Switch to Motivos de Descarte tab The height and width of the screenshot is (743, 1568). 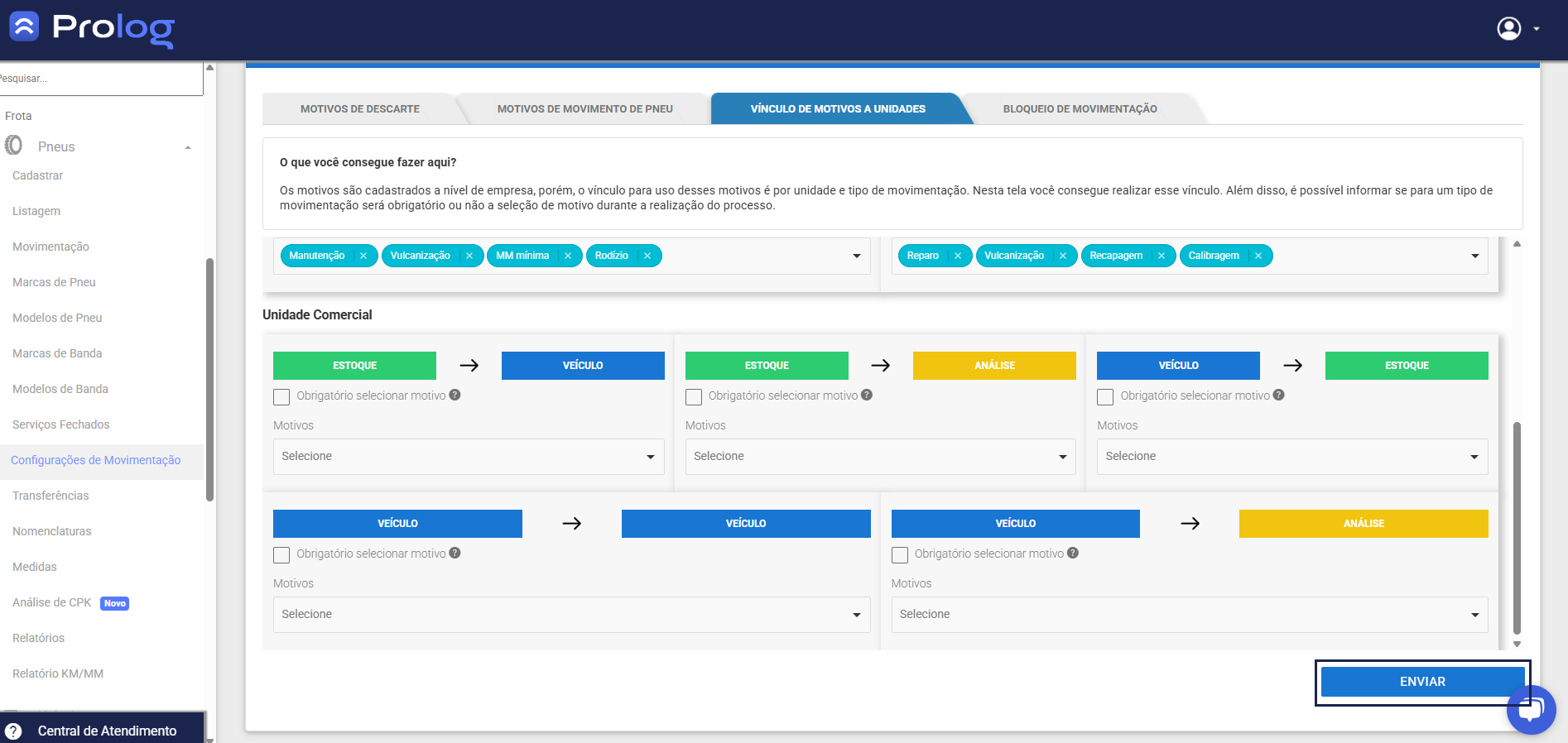point(360,108)
